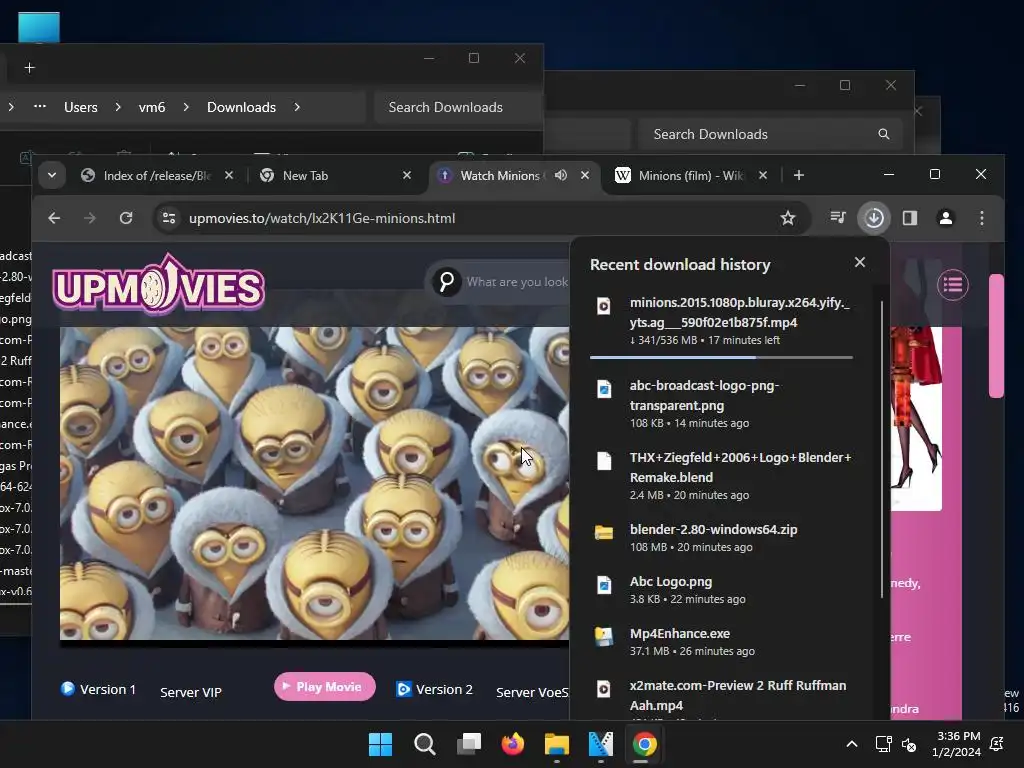The height and width of the screenshot is (768, 1024).
Task: Click the UPMOVIES logo
Action: 159,285
